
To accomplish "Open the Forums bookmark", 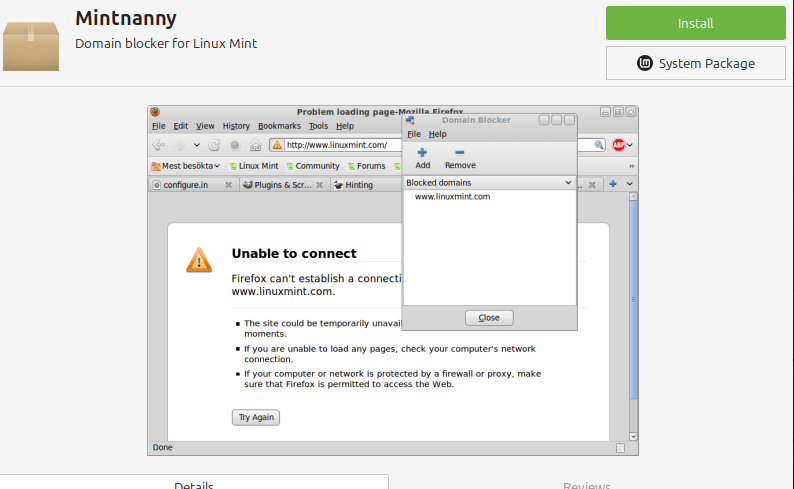I will click(x=366, y=166).
